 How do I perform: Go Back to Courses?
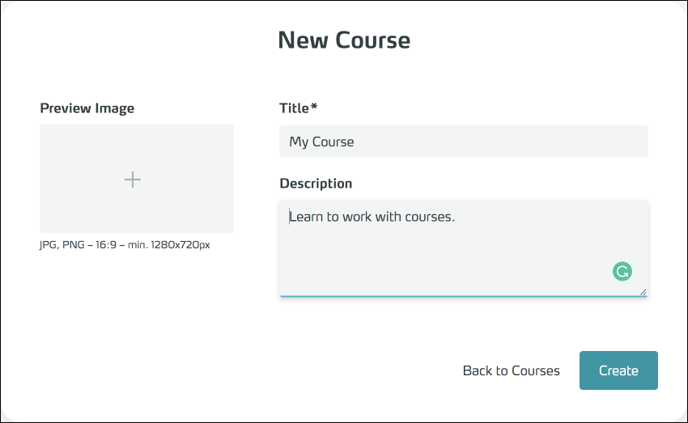point(511,371)
